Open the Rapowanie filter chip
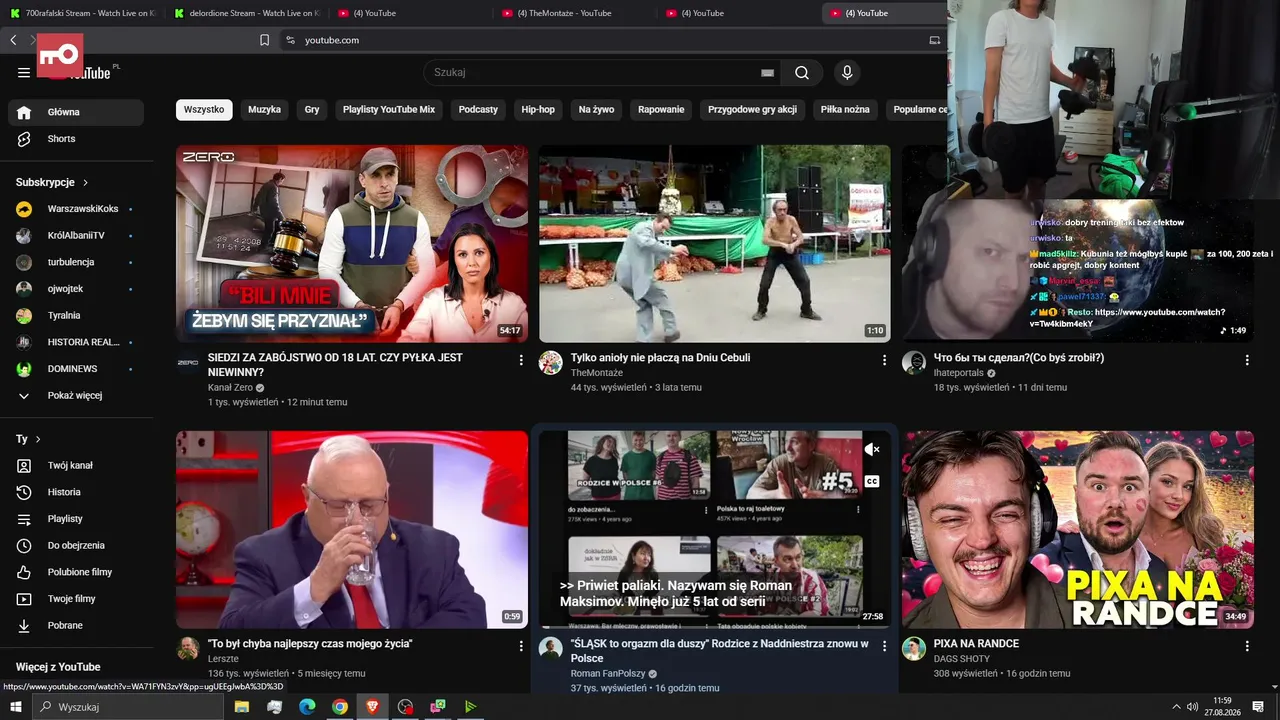Viewport: 1280px width, 720px height. click(661, 110)
